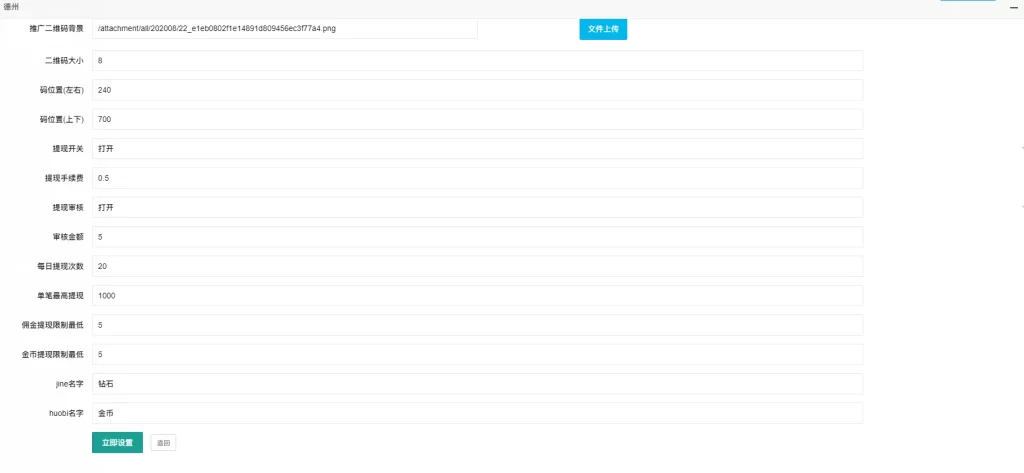Image resolution: width=1024 pixels, height=473 pixels.
Task: Click the 二维码大小 input field
Action: pos(477,60)
